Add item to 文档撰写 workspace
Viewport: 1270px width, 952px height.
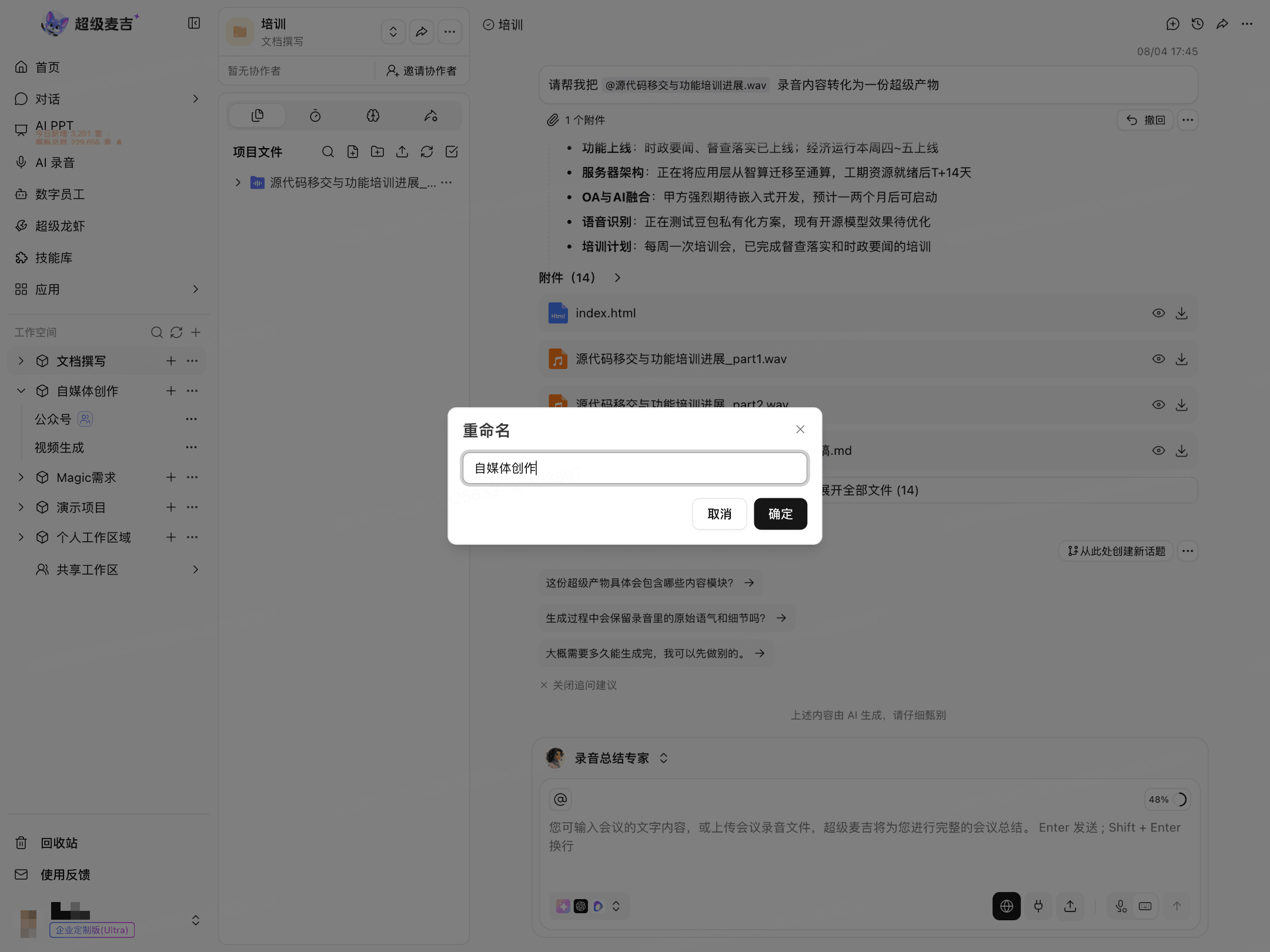pos(171,361)
